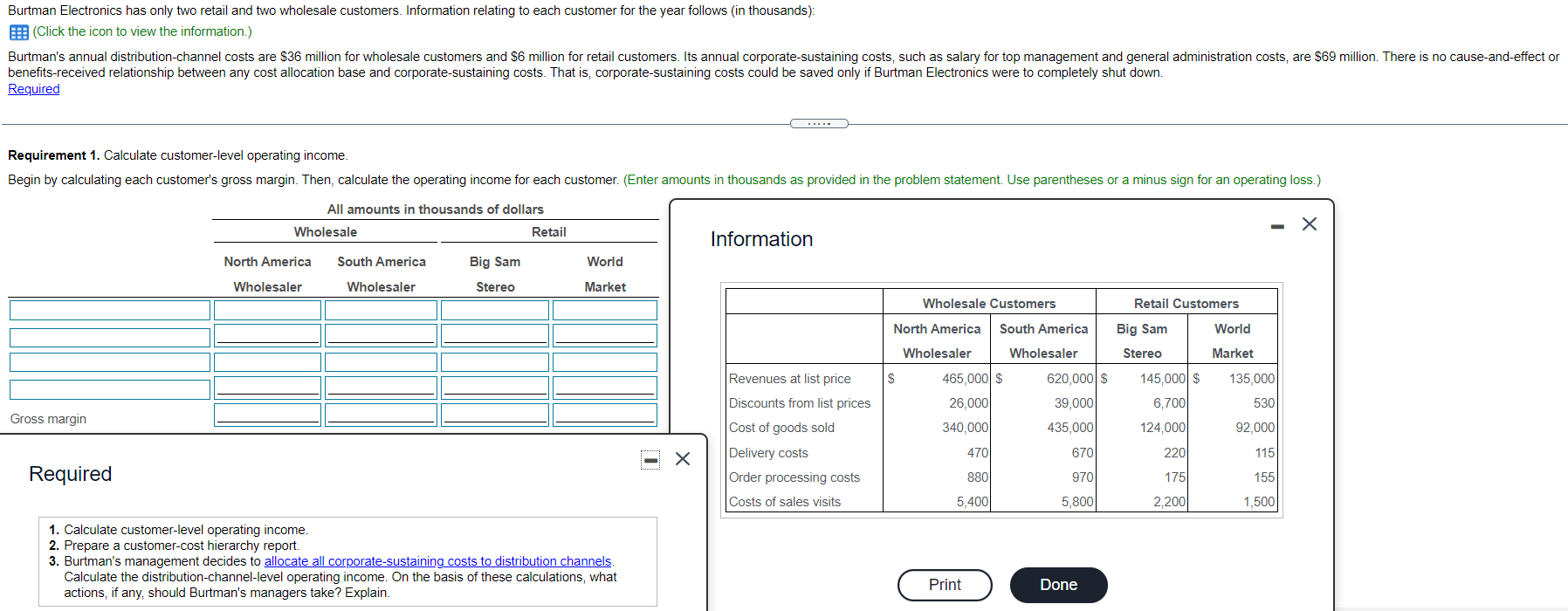This screenshot has height=611, width=1568.
Task: Click the 135,000 revenue value
Action: 1252,379
